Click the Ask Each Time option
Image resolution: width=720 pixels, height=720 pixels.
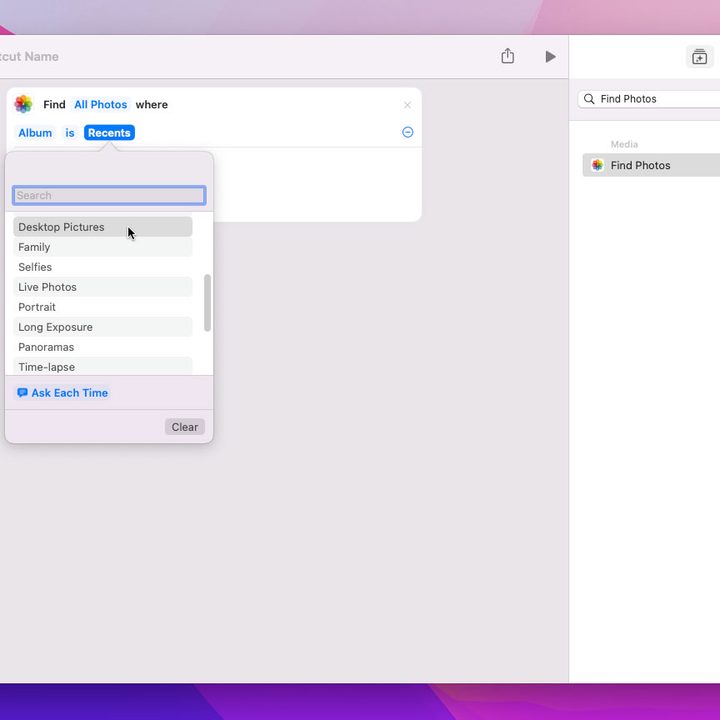click(x=62, y=393)
